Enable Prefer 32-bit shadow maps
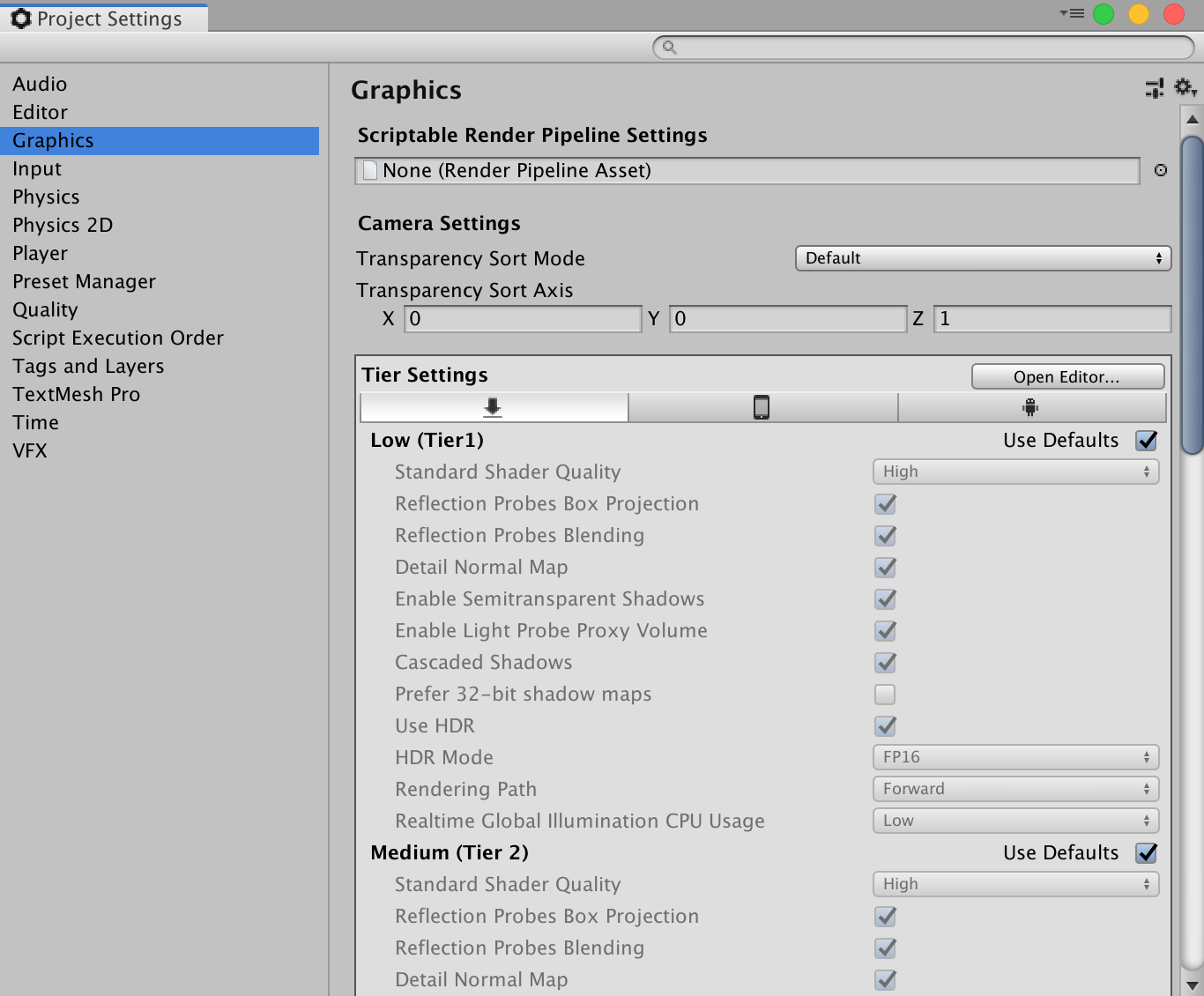The height and width of the screenshot is (996, 1204). (885, 695)
